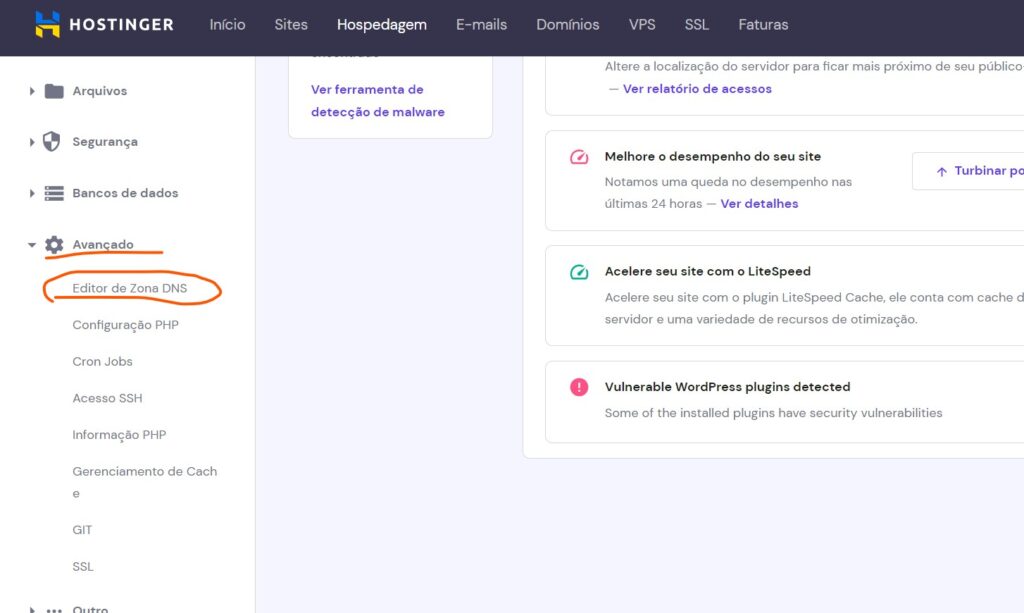Image resolution: width=1024 pixels, height=613 pixels.
Task: Click the Avançado gear icon
Action: tap(54, 245)
